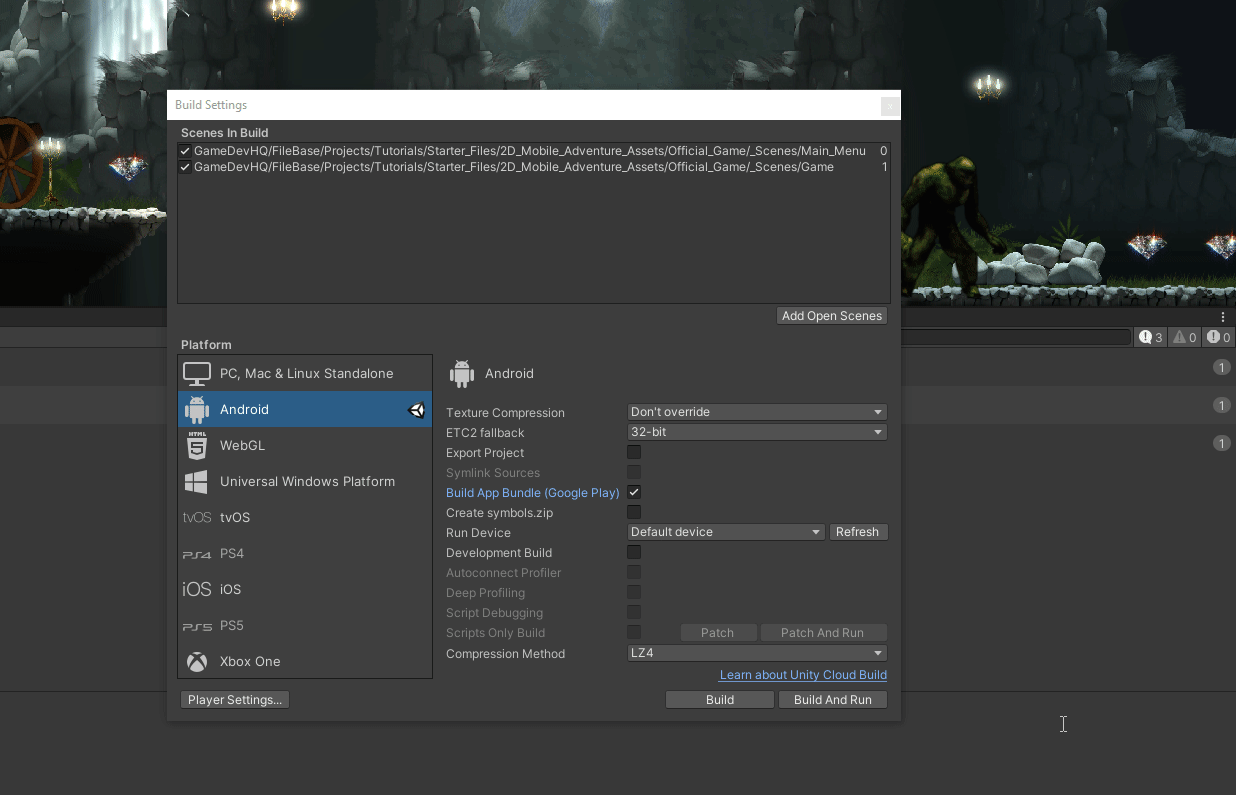Image resolution: width=1236 pixels, height=795 pixels.
Task: Toggle console info message count filter
Action: coord(1218,338)
